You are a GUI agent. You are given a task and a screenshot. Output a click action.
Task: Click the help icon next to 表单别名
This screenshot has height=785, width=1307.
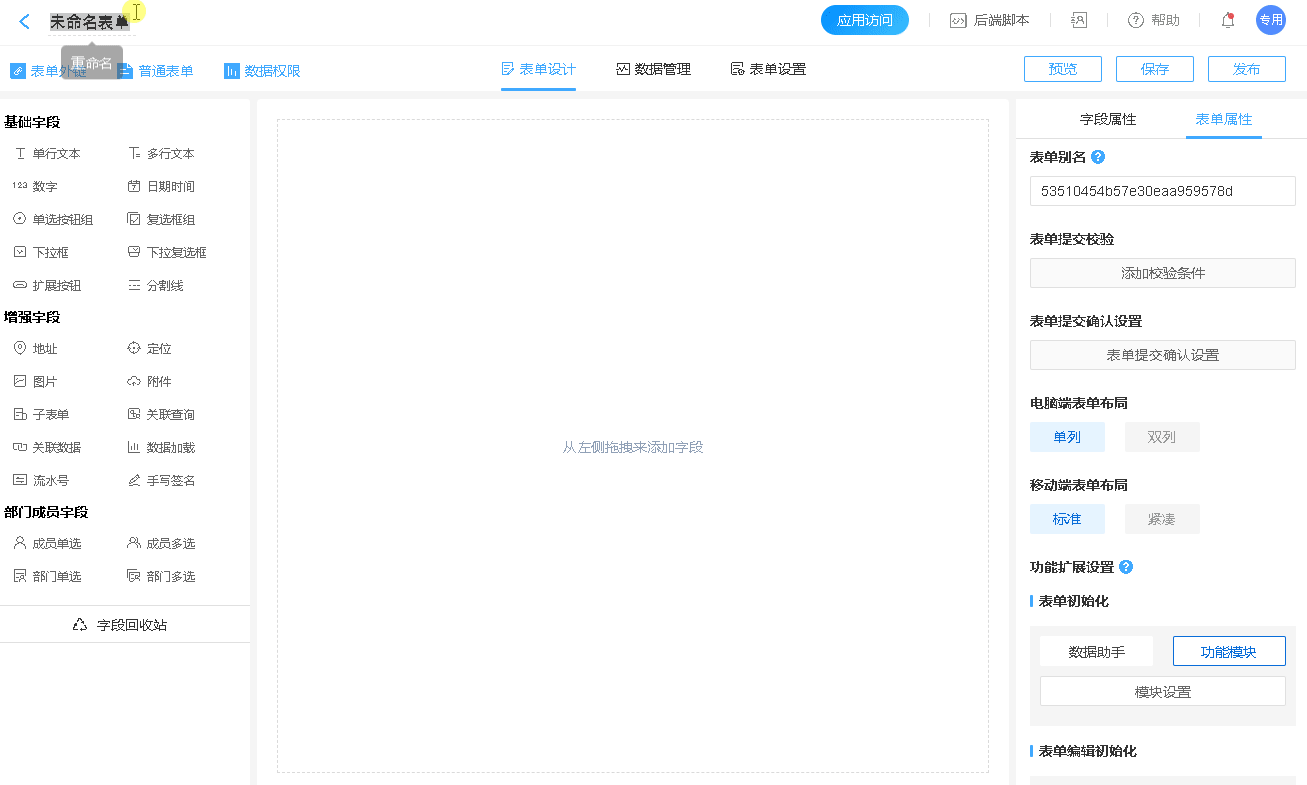(x=1098, y=157)
